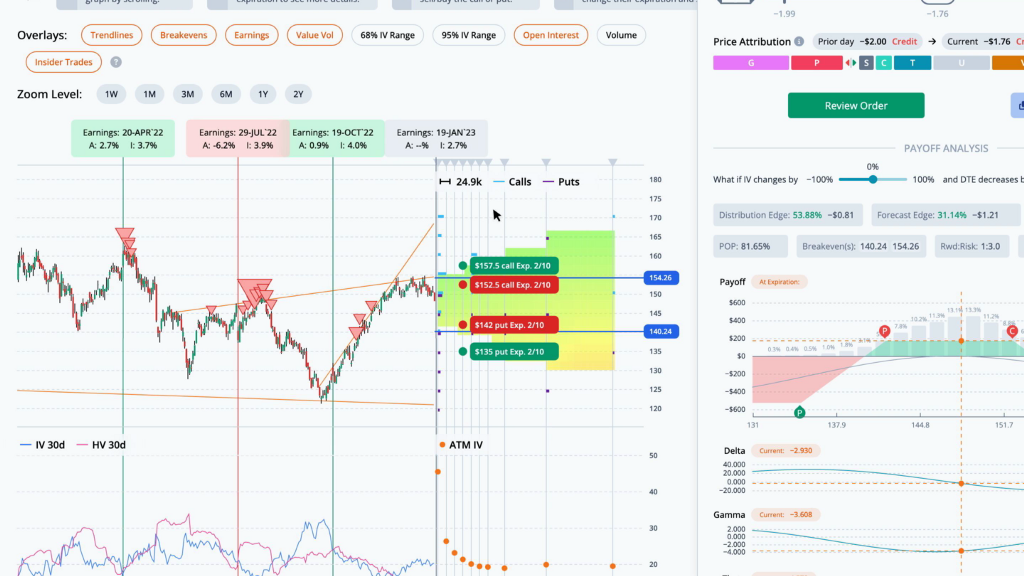Toggle the Trendlines overlay
Image resolution: width=1024 pixels, height=576 pixels.
pyautogui.click(x=112, y=35)
